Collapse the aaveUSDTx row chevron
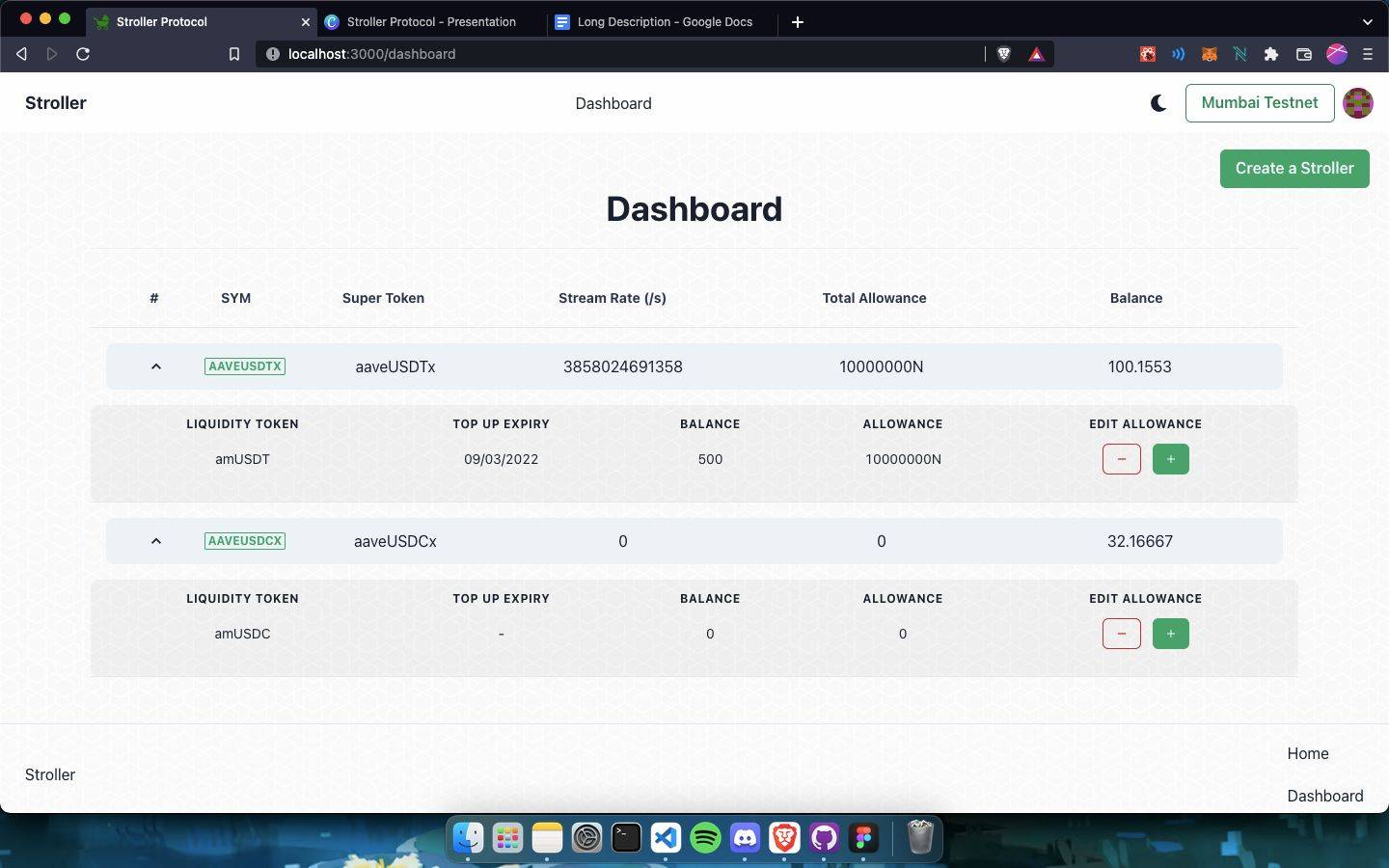 tap(155, 366)
